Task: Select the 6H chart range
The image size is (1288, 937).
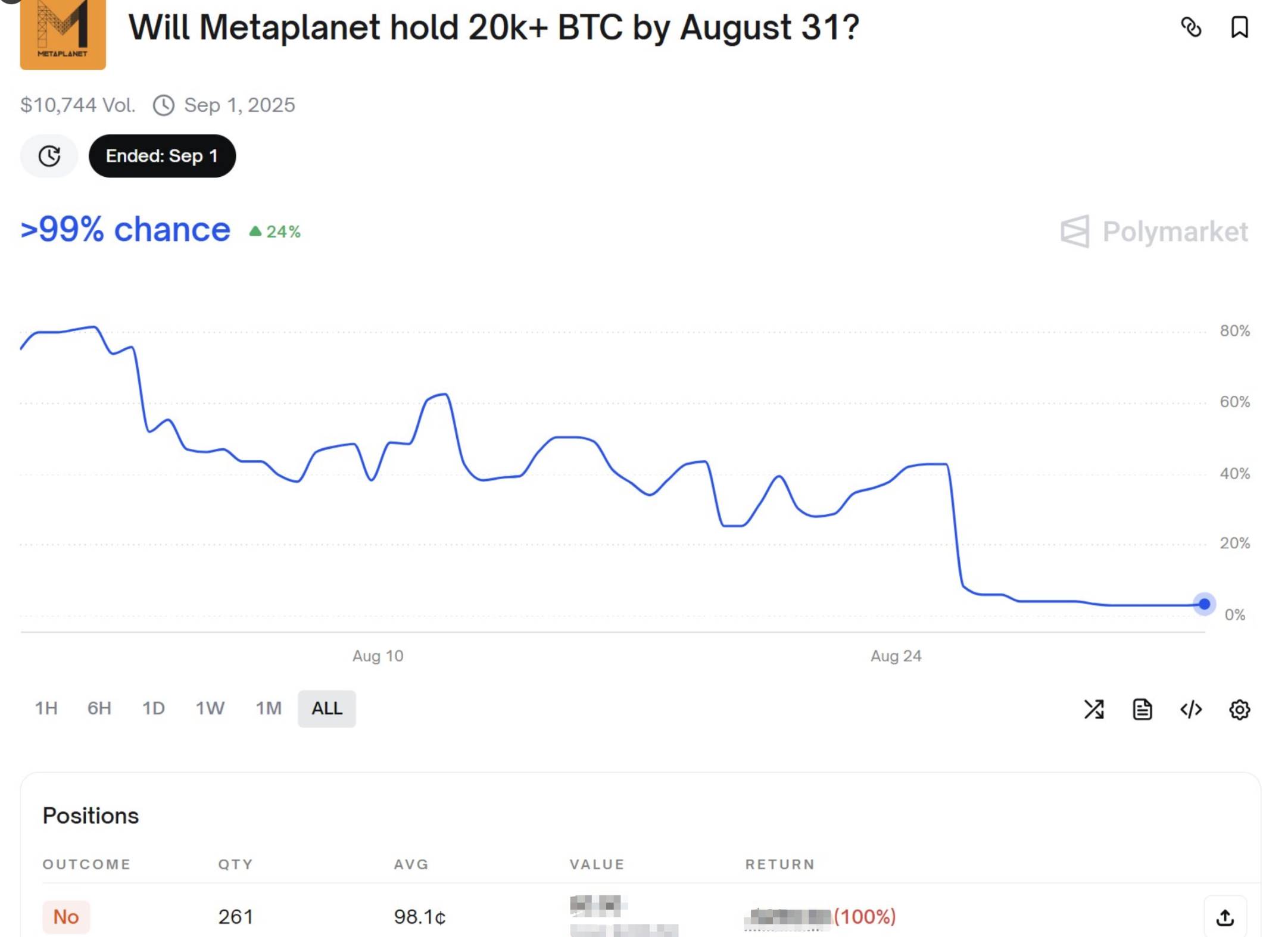Action: click(99, 708)
